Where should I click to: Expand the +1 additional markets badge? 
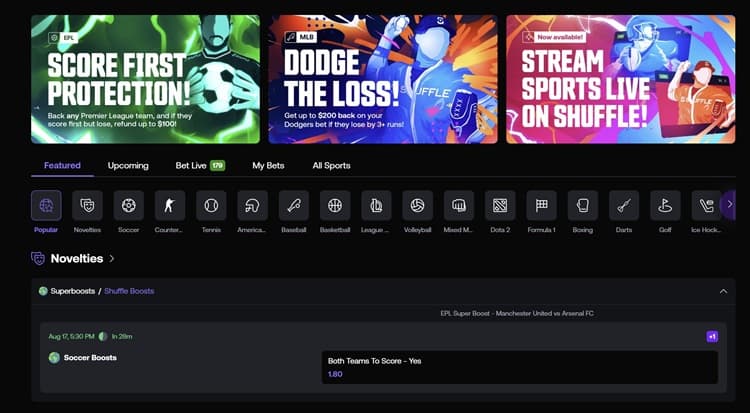click(712, 336)
